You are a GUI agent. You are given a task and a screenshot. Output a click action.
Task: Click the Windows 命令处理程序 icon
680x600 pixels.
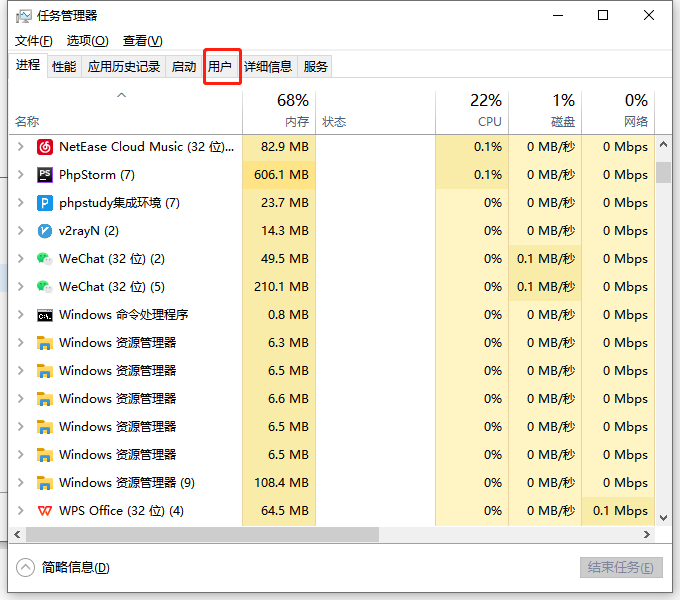click(45, 315)
